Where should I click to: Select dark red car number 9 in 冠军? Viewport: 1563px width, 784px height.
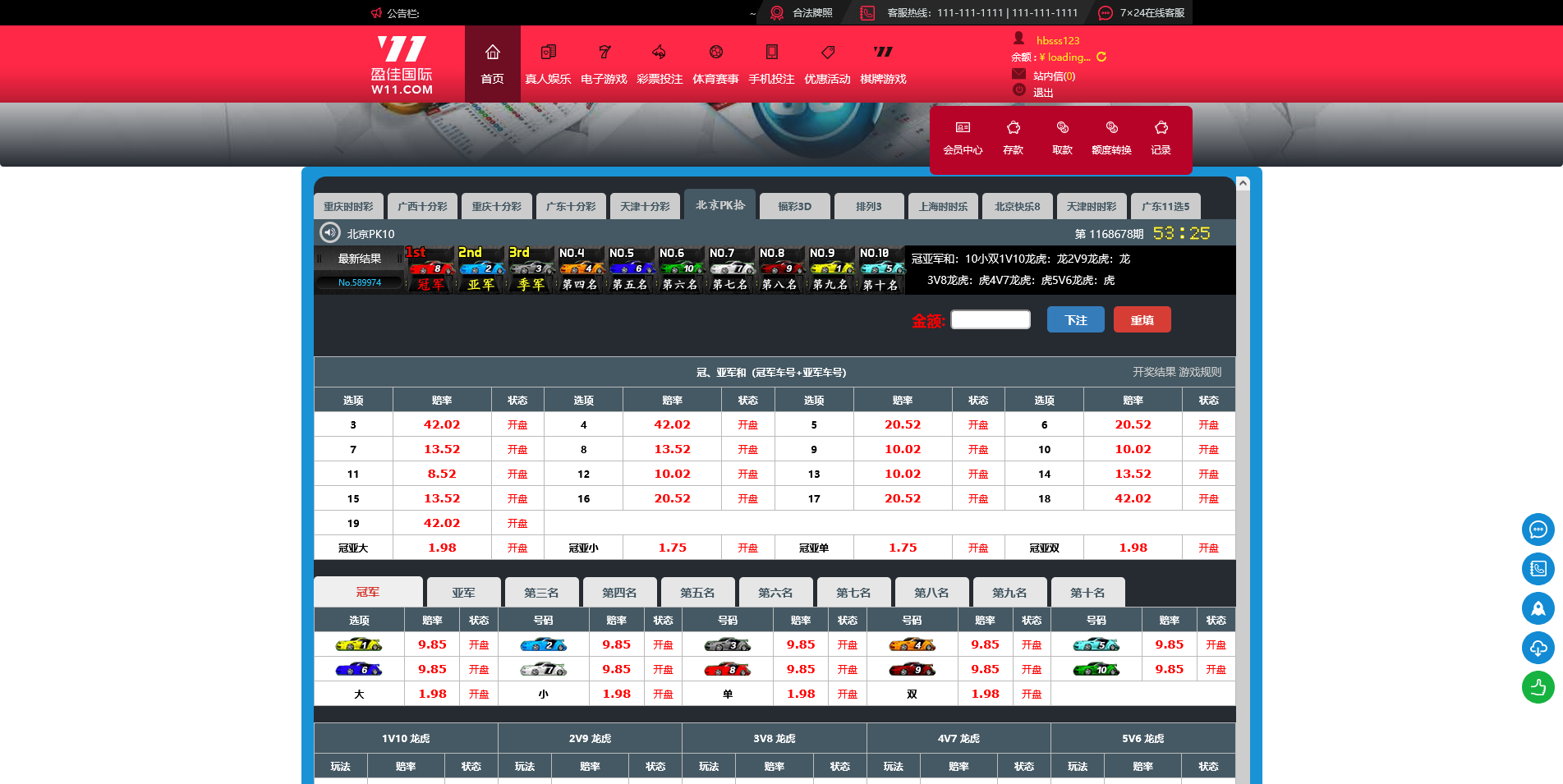click(x=912, y=669)
